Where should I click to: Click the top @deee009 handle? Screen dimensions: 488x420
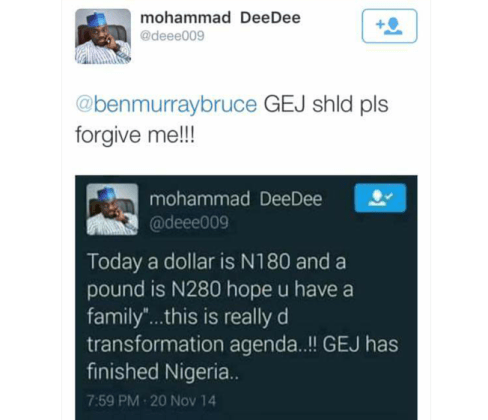[172, 36]
